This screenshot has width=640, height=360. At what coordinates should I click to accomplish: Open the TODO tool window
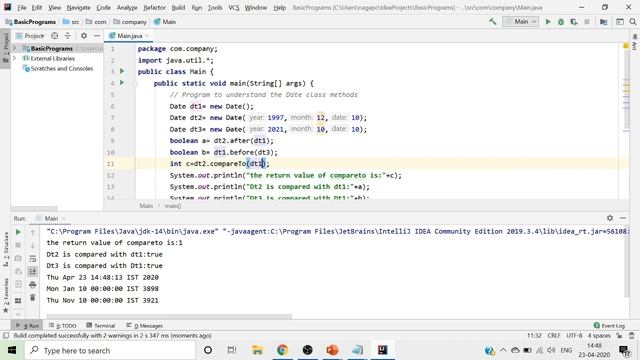click(x=62, y=325)
